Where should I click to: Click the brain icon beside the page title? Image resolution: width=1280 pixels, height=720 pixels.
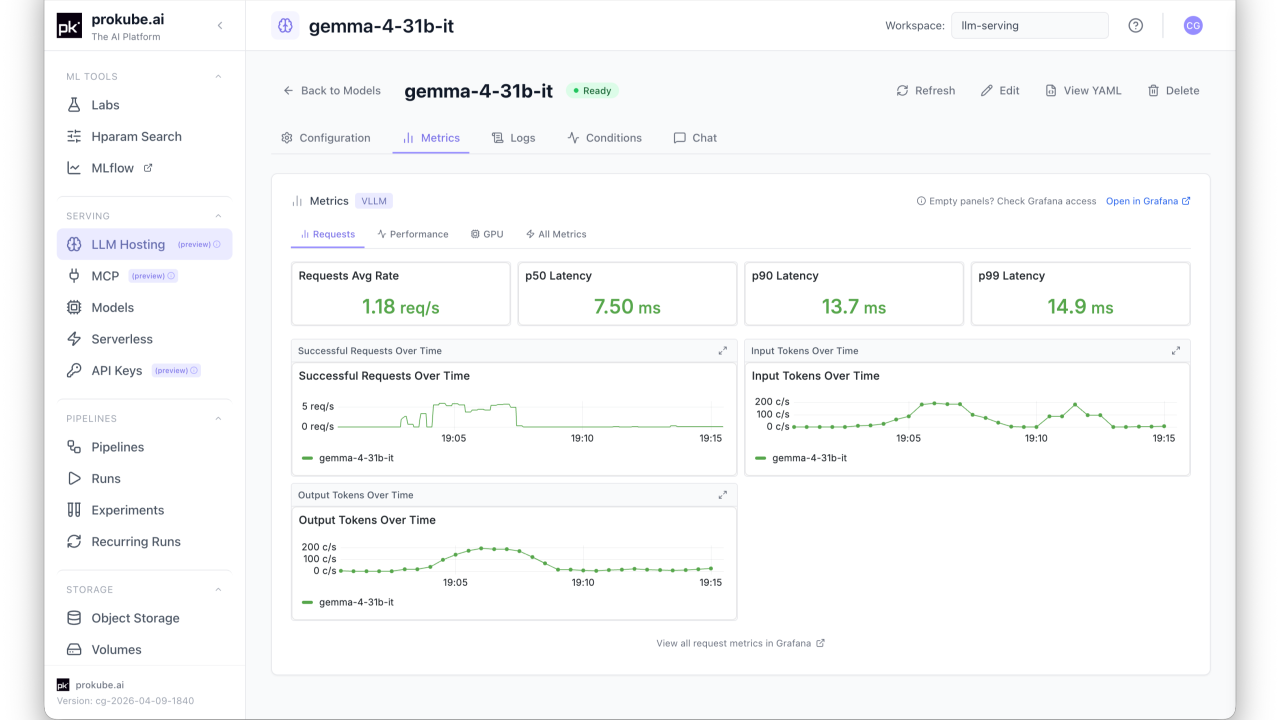[x=285, y=26]
